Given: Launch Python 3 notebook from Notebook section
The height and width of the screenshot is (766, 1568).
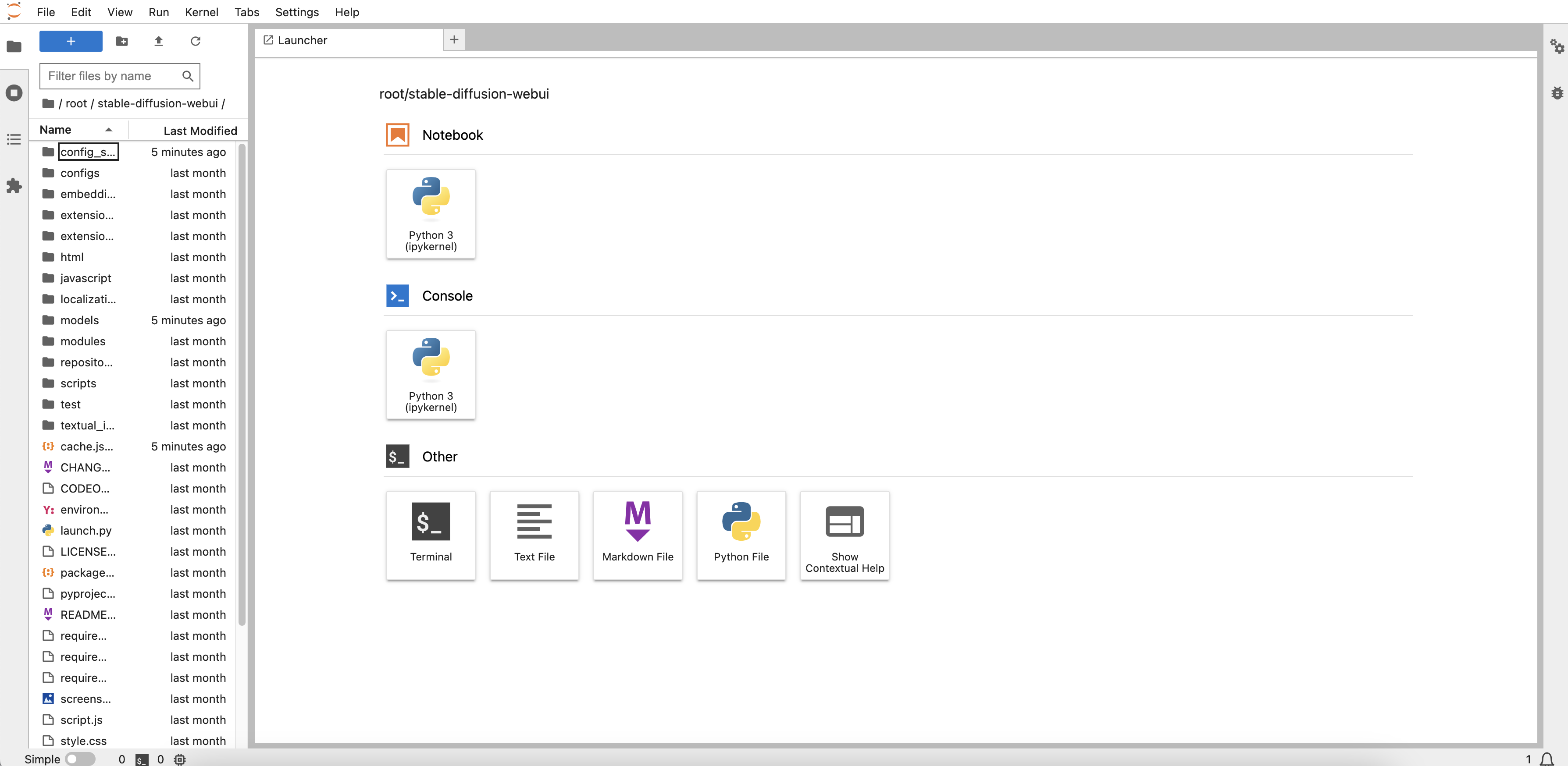Looking at the screenshot, I should click(430, 214).
